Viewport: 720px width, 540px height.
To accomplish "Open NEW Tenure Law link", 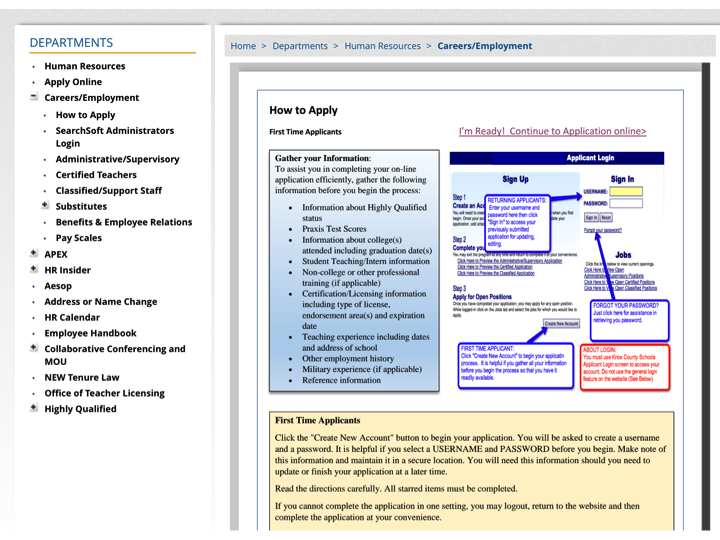I will [82, 377].
